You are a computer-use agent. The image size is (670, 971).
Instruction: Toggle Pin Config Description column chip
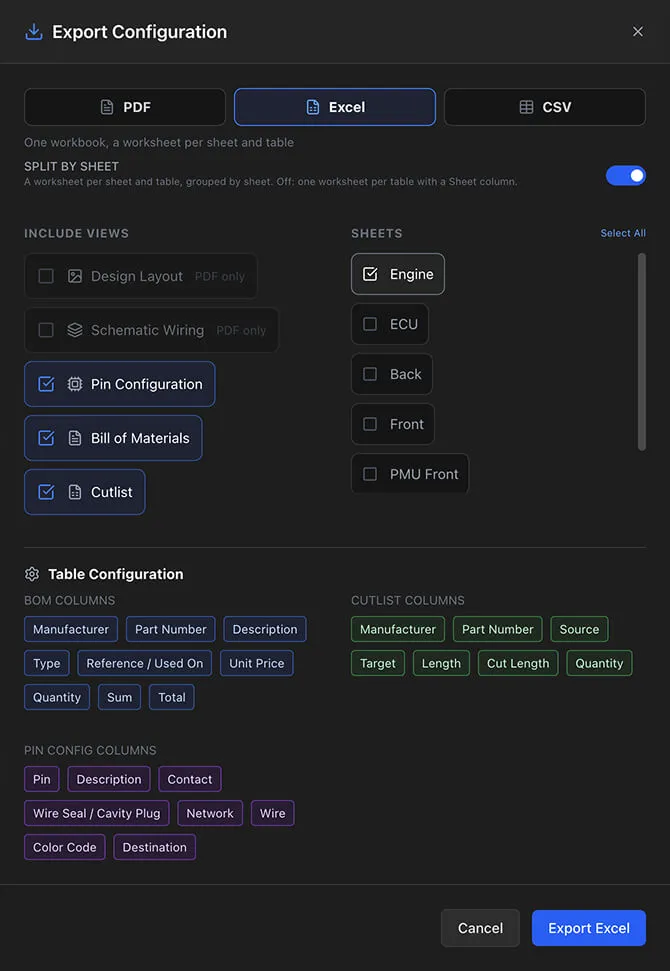coord(109,779)
